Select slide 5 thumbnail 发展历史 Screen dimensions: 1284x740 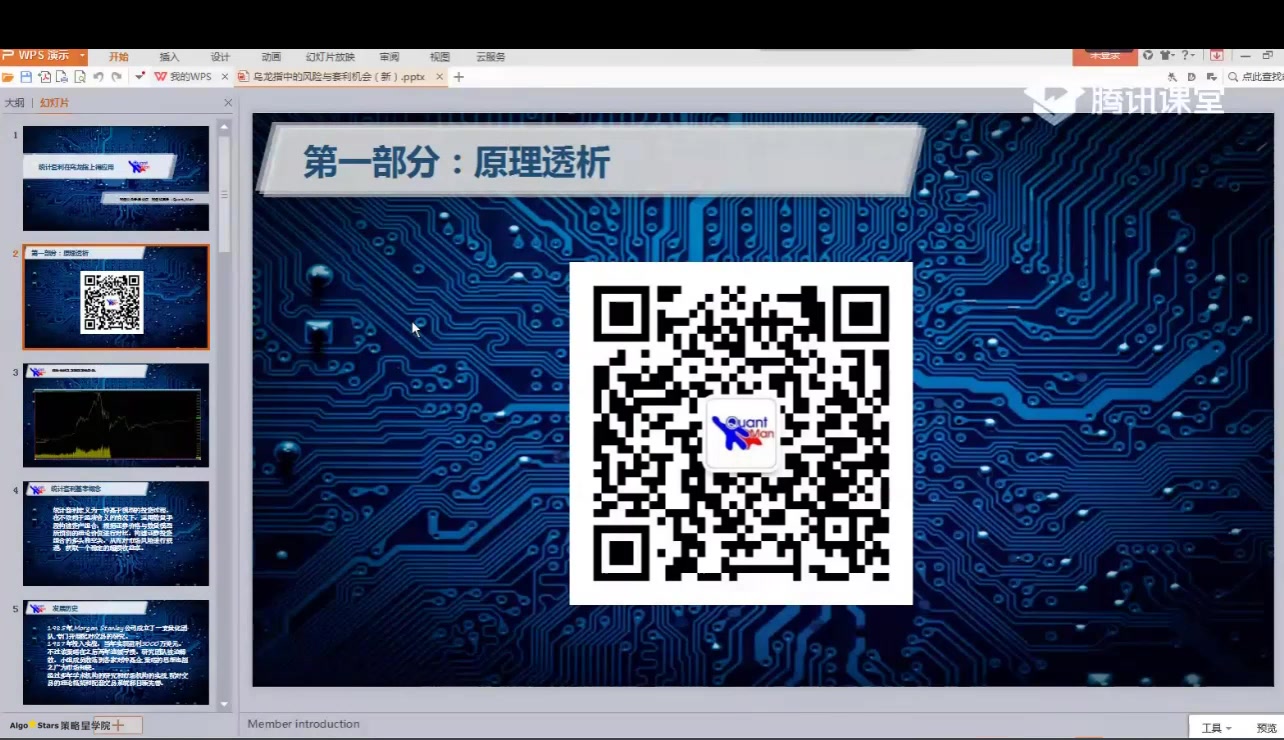[x=116, y=652]
